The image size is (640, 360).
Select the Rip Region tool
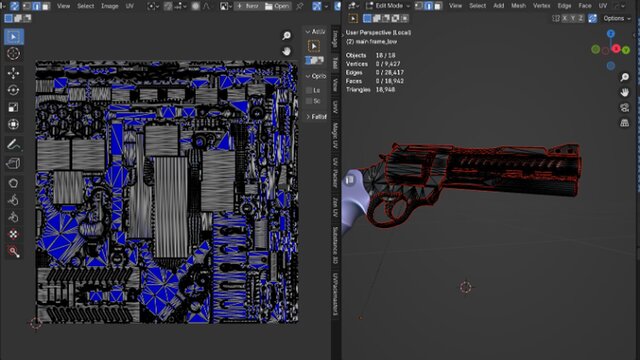tap(13, 163)
